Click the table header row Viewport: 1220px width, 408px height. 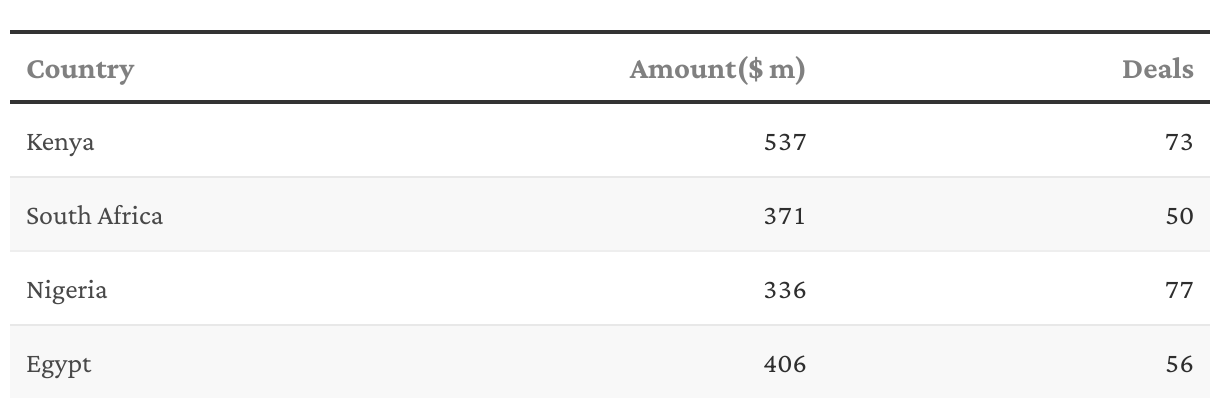(400, 69)
